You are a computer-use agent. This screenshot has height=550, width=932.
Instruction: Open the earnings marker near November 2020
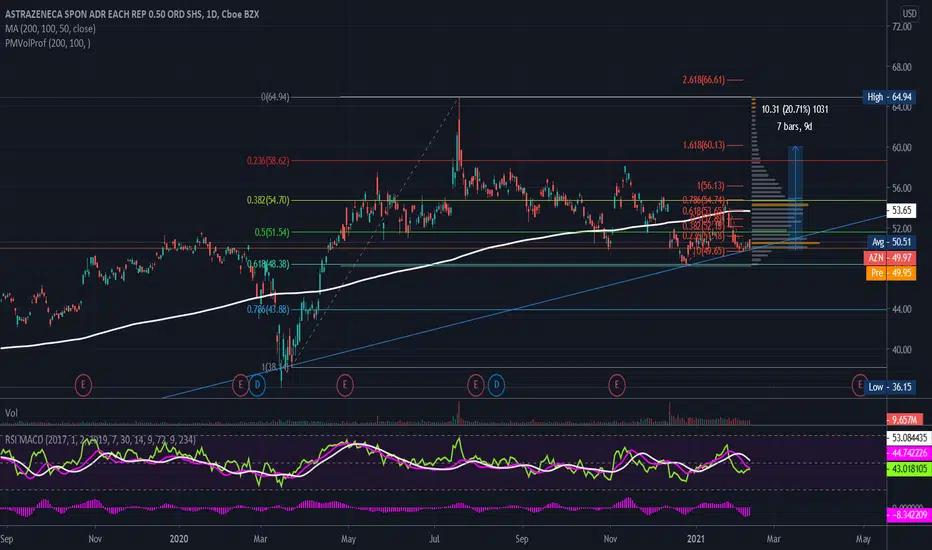pyautogui.click(x=617, y=385)
